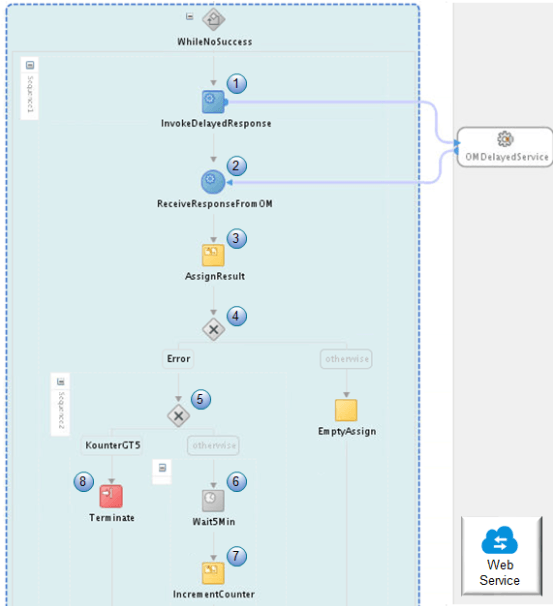Select the WhileNoSuccess while-loop icon
Image resolution: width=554 pixels, height=607 pixels.
213,19
